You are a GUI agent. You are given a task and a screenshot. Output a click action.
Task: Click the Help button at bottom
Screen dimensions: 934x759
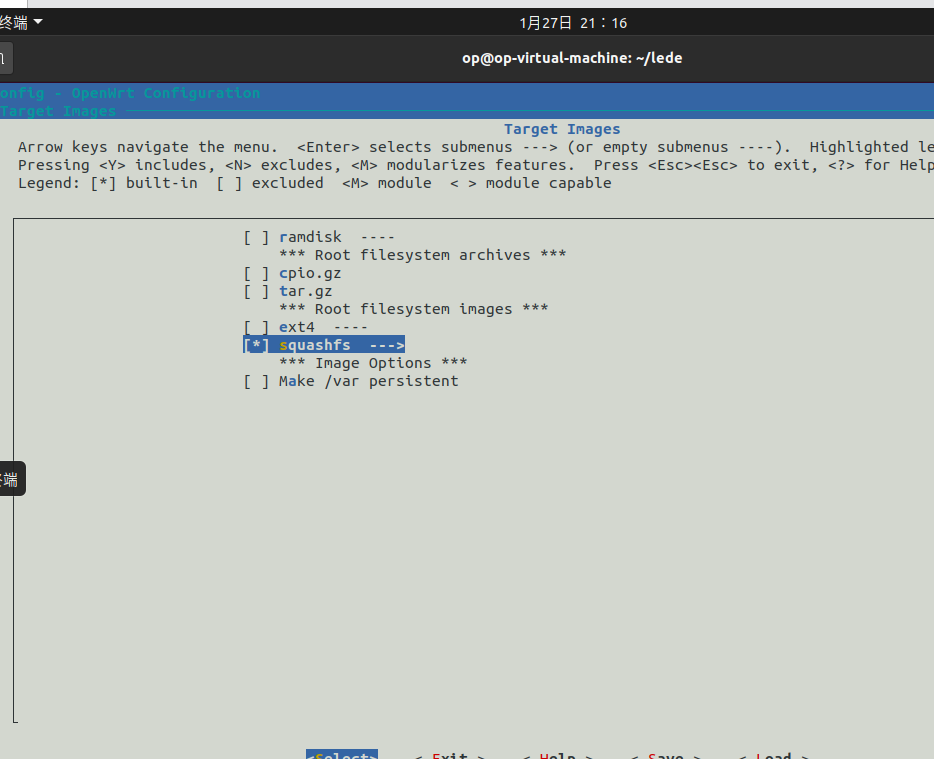(558, 754)
